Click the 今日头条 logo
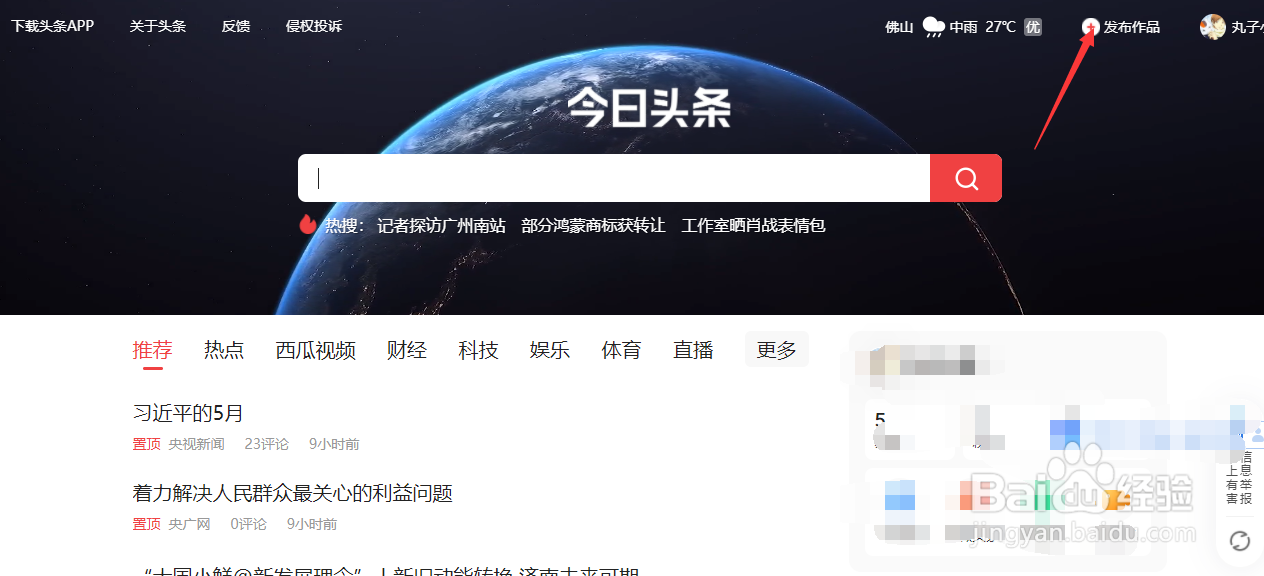The width and height of the screenshot is (1264, 576). click(x=649, y=107)
